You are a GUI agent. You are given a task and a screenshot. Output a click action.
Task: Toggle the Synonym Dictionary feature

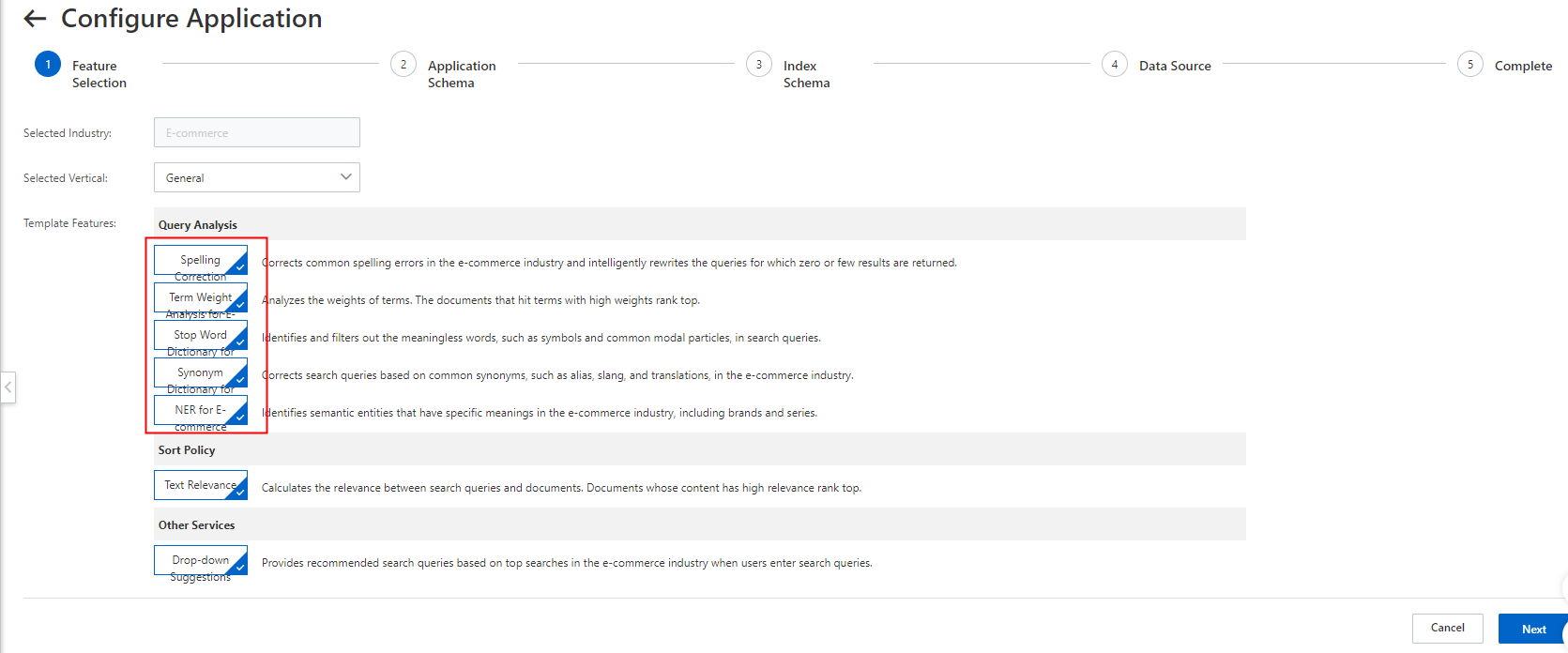201,373
